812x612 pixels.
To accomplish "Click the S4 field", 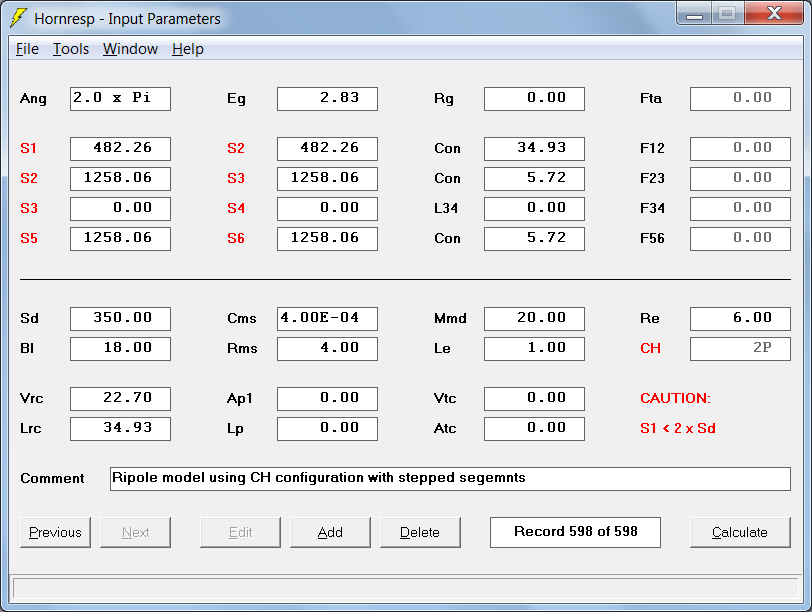I will click(327, 209).
